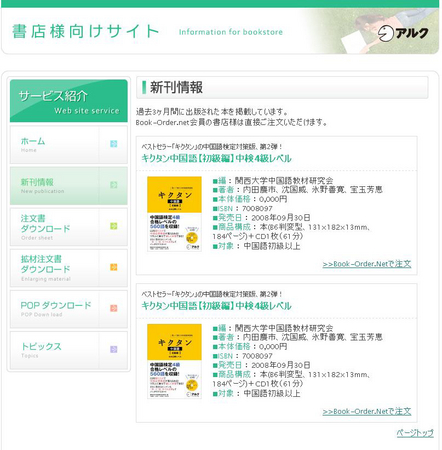
Task: Click the first キクタン book cover thumbnail
Action: pyautogui.click(x=174, y=214)
